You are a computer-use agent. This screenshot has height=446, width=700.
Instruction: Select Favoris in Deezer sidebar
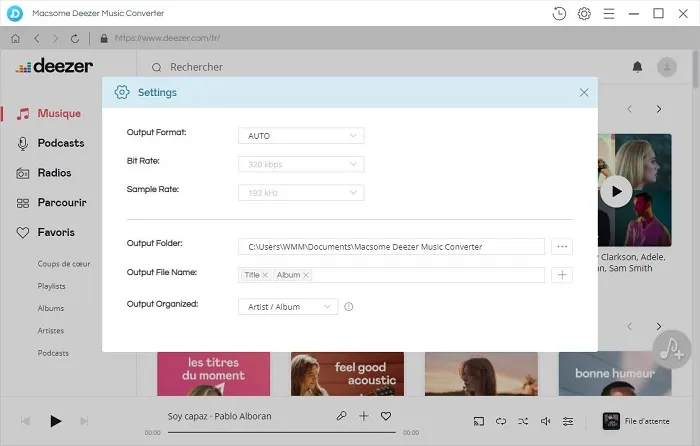[45, 233]
